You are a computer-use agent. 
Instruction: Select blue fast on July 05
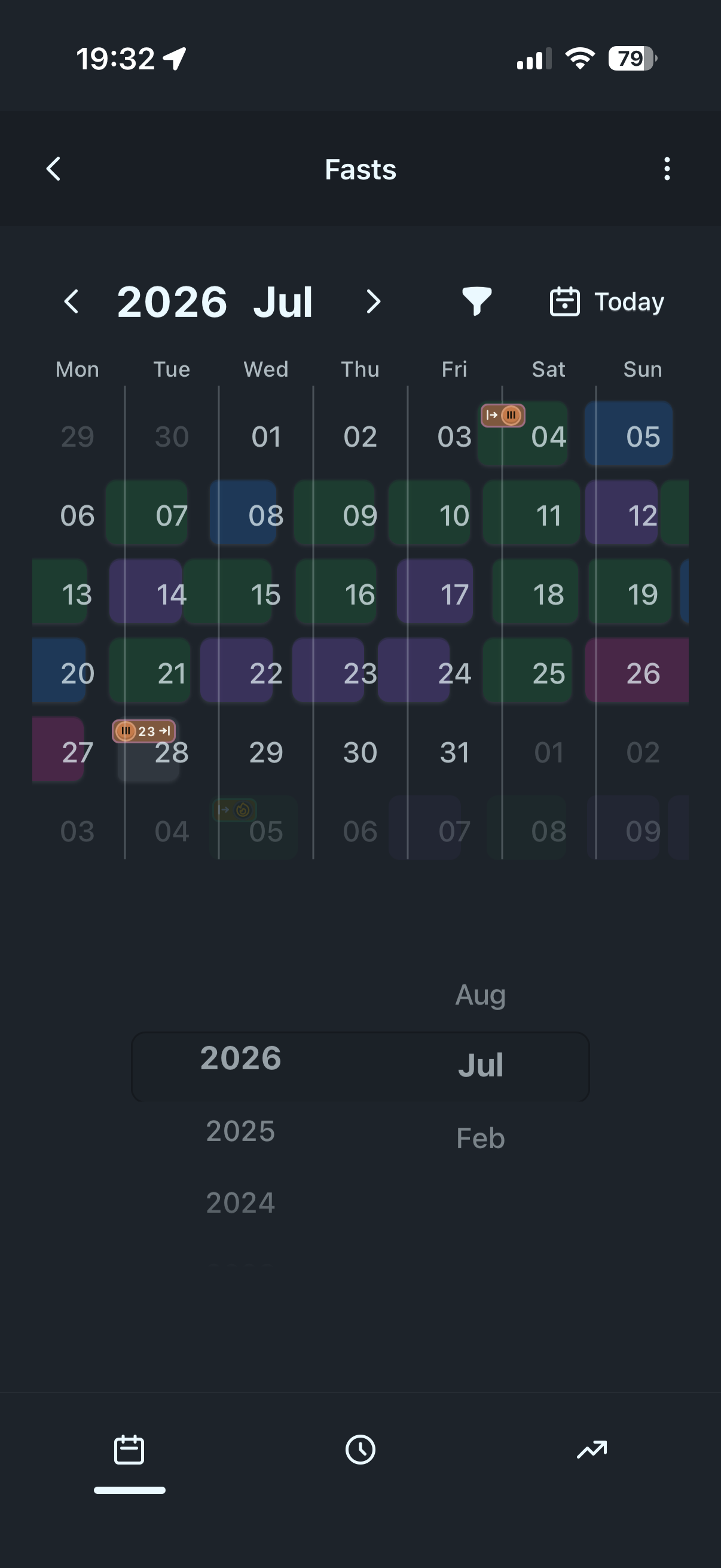pyautogui.click(x=628, y=434)
